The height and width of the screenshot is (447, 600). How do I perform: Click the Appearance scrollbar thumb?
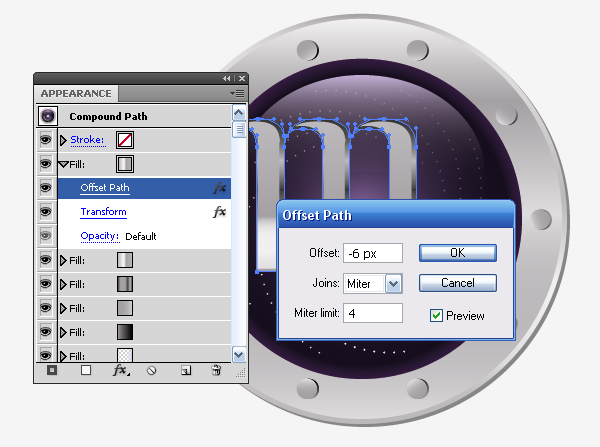coord(239,129)
